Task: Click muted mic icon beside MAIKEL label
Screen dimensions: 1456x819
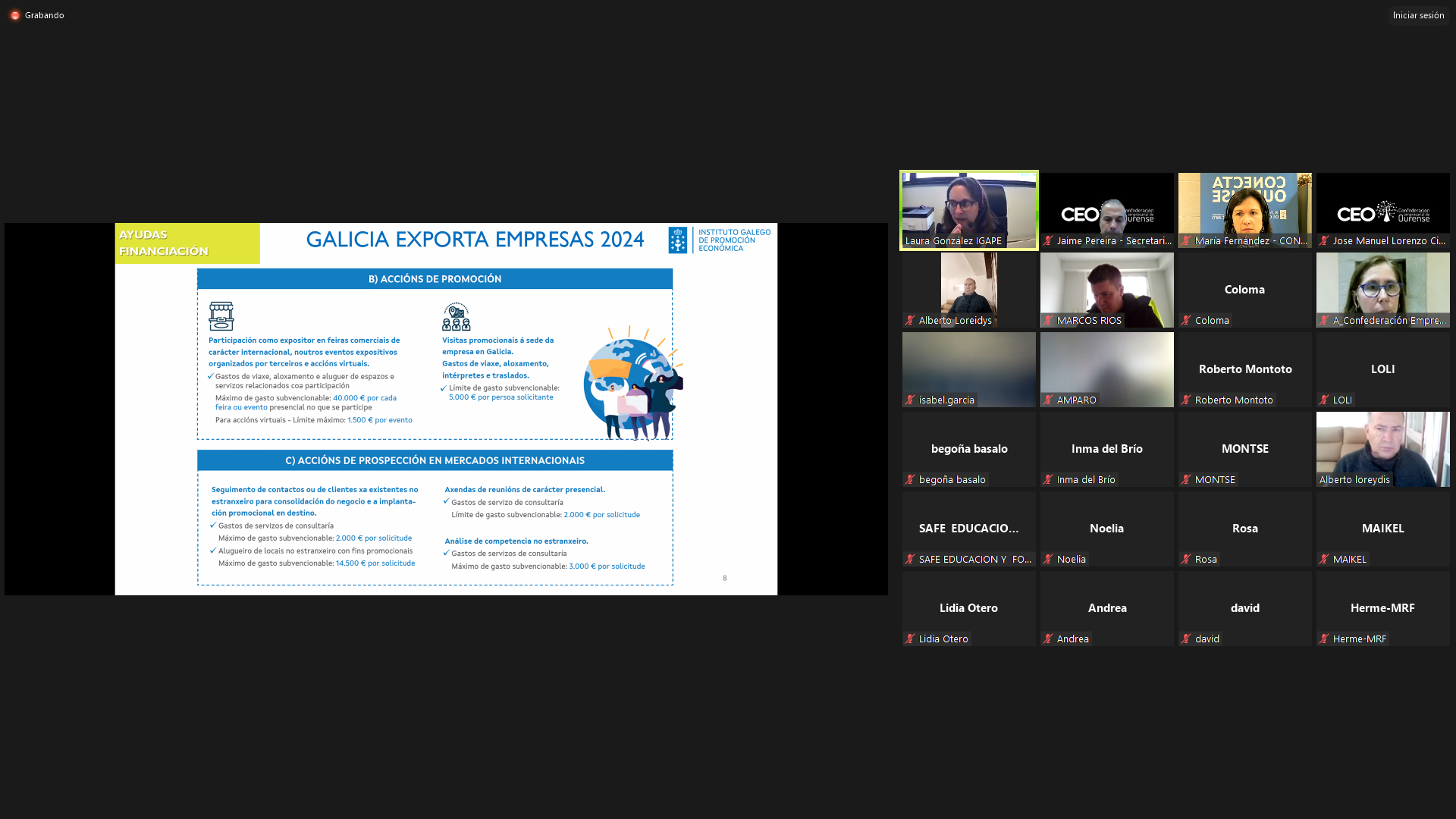Action: (1324, 560)
